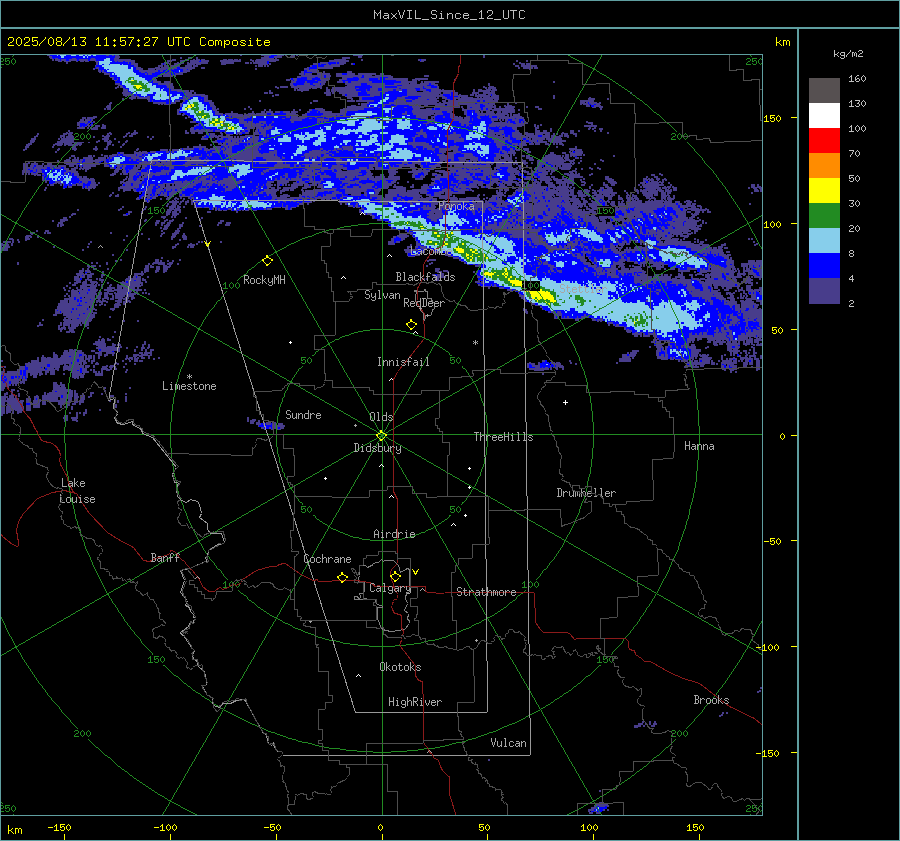Click the Okotoks city label
This screenshot has width=900, height=841.
click(400, 667)
